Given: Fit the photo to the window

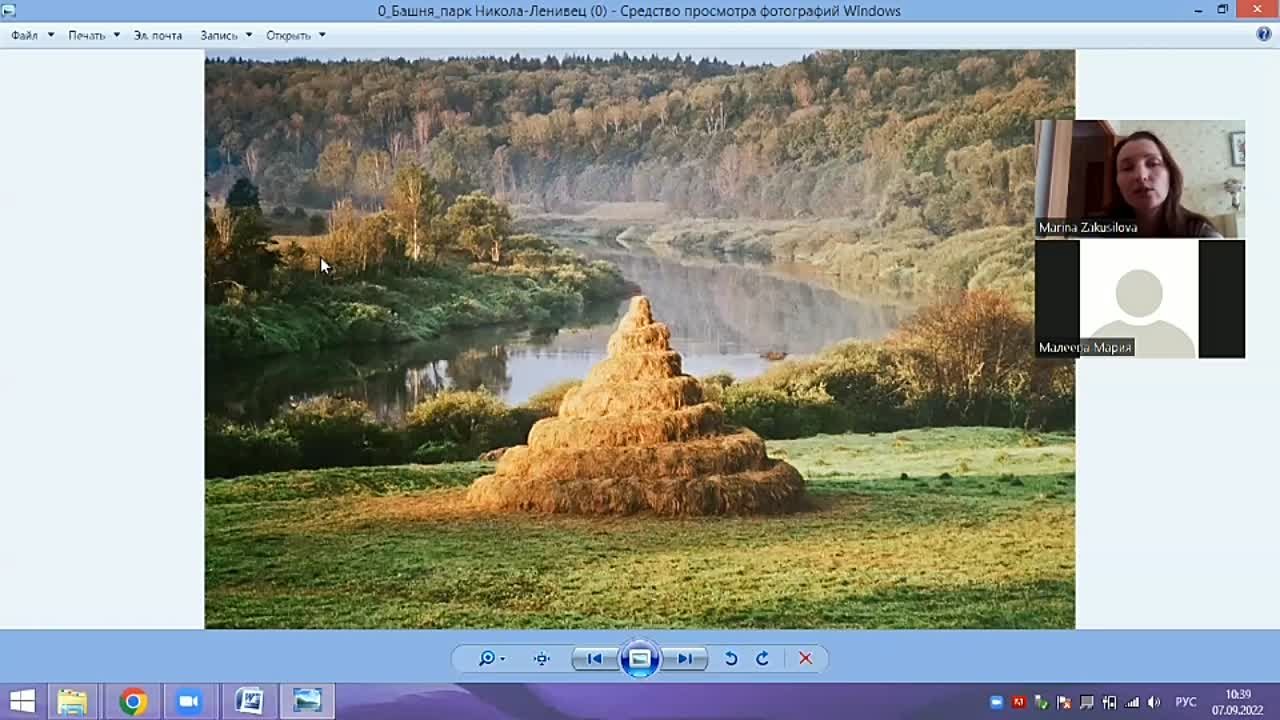Looking at the screenshot, I should (541, 658).
